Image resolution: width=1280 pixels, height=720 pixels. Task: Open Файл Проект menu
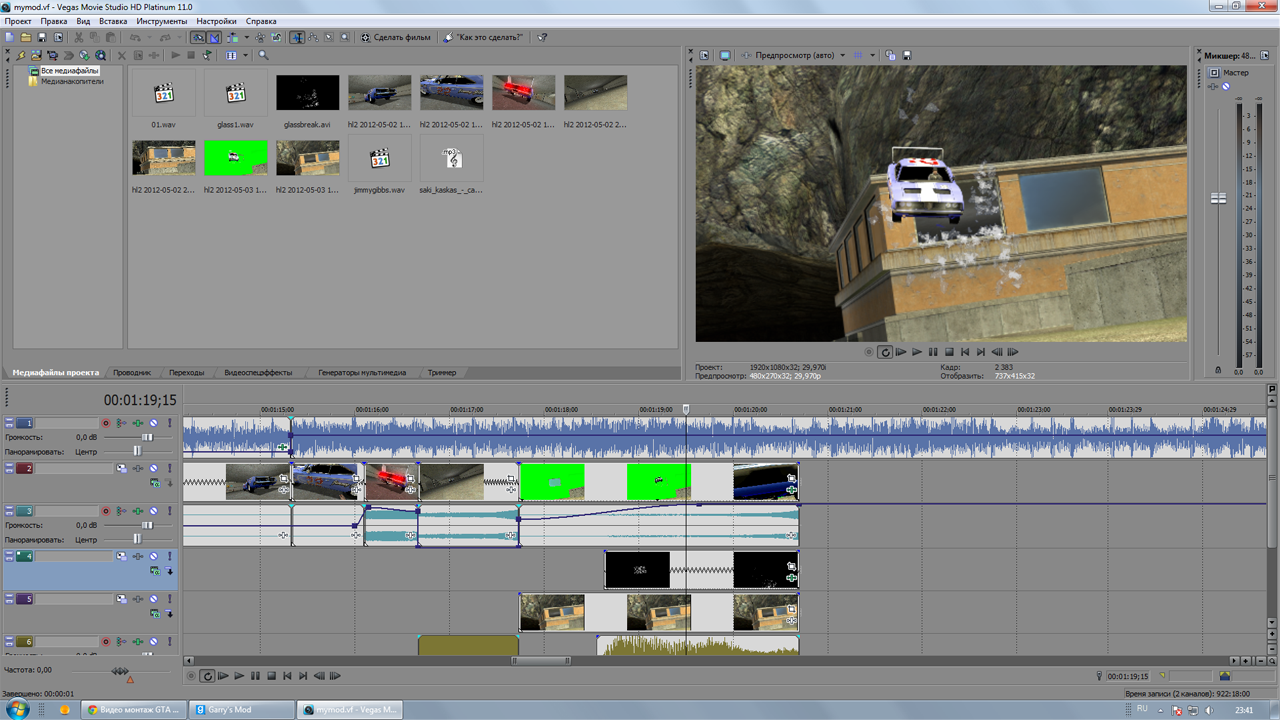18,21
